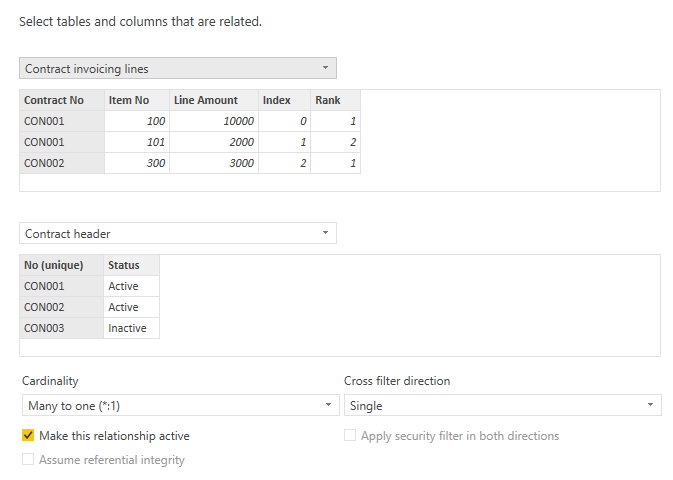Select the Item No column header

click(x=137, y=100)
